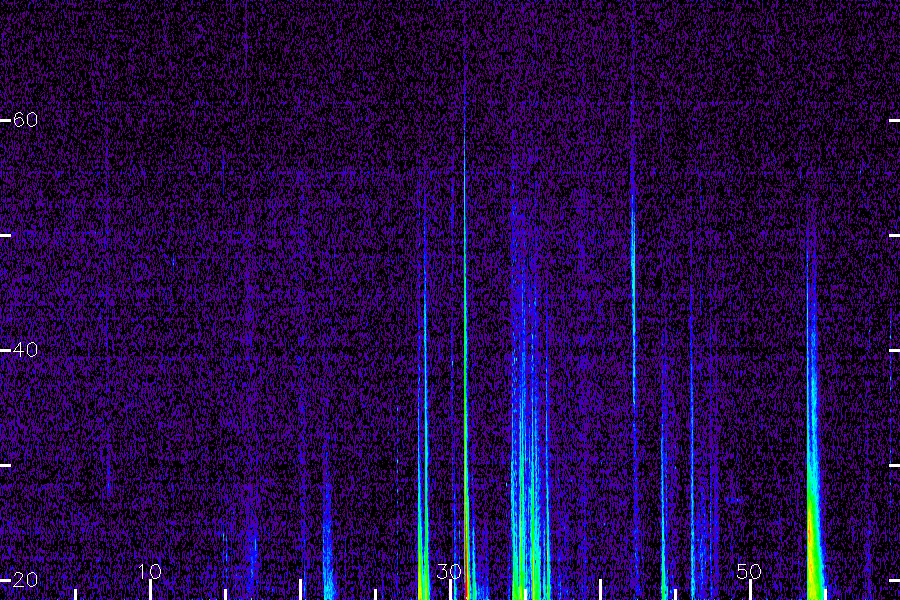Viewport: 900px width, 600px height.
Task: Click the "10" label on the horizontal axis
Action: [150, 571]
